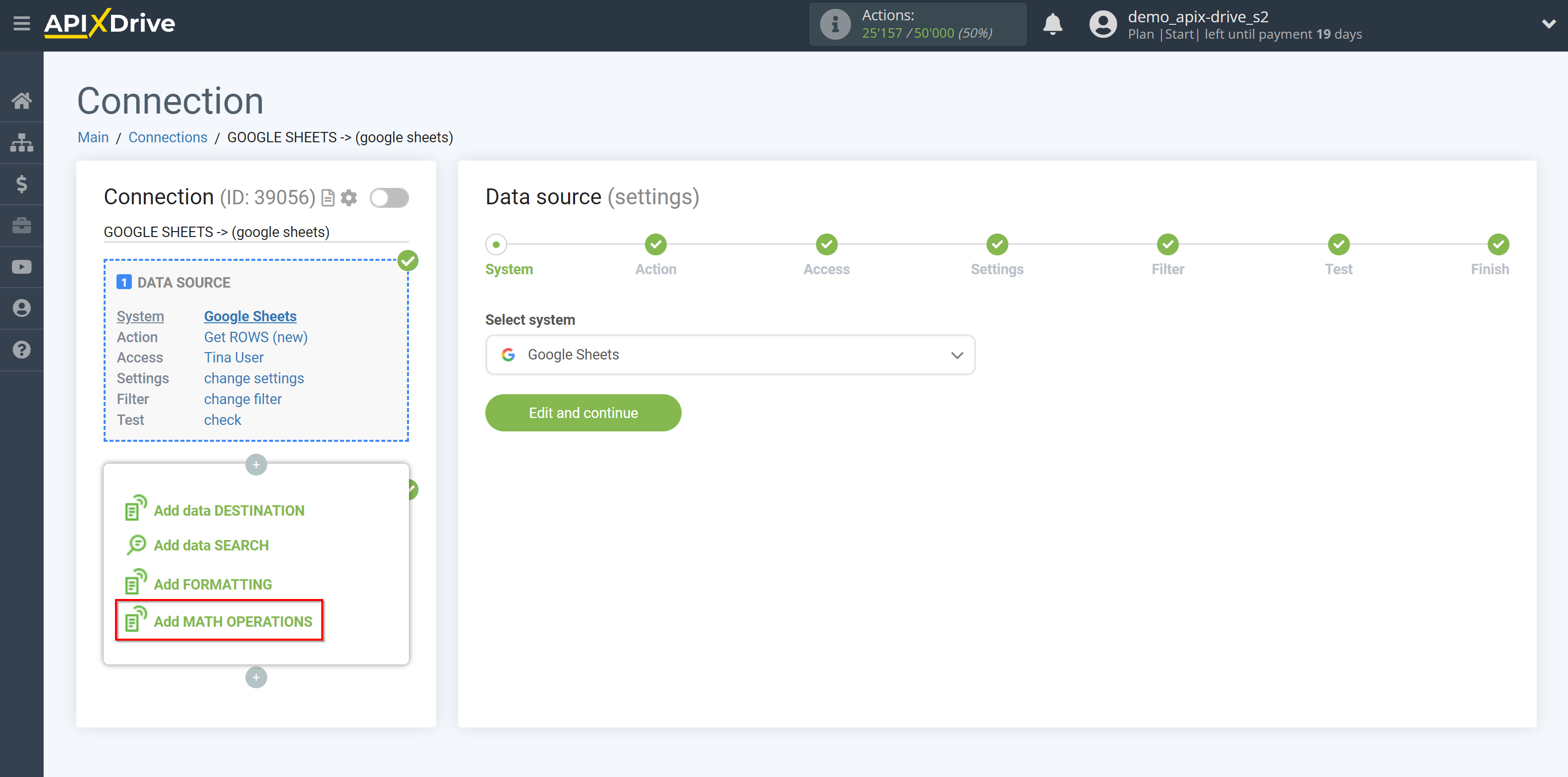This screenshot has height=777, width=1568.
Task: Go to the Finish step
Action: [x=1498, y=245]
